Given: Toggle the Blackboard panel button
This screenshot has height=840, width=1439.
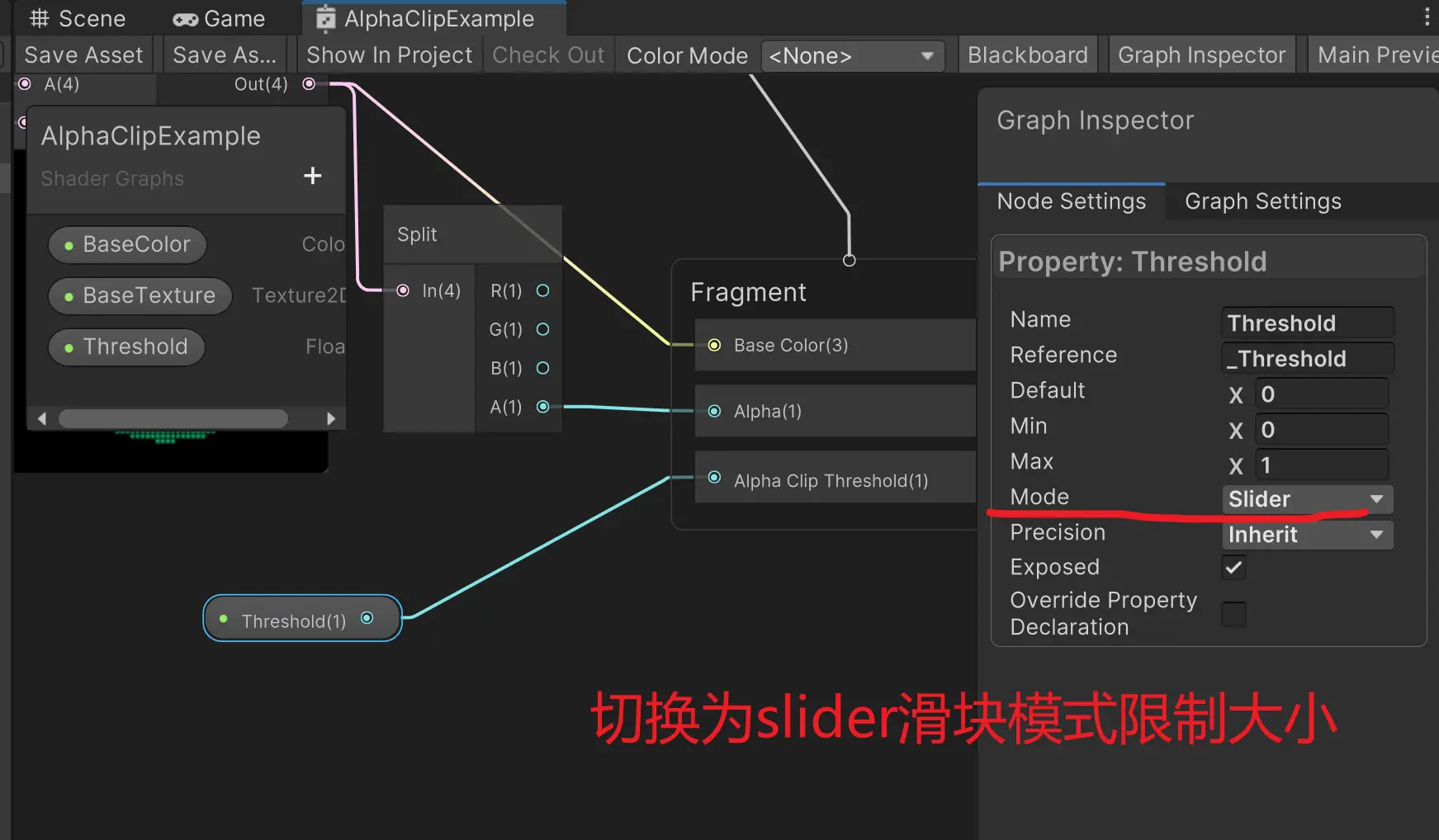Looking at the screenshot, I should tap(1028, 55).
